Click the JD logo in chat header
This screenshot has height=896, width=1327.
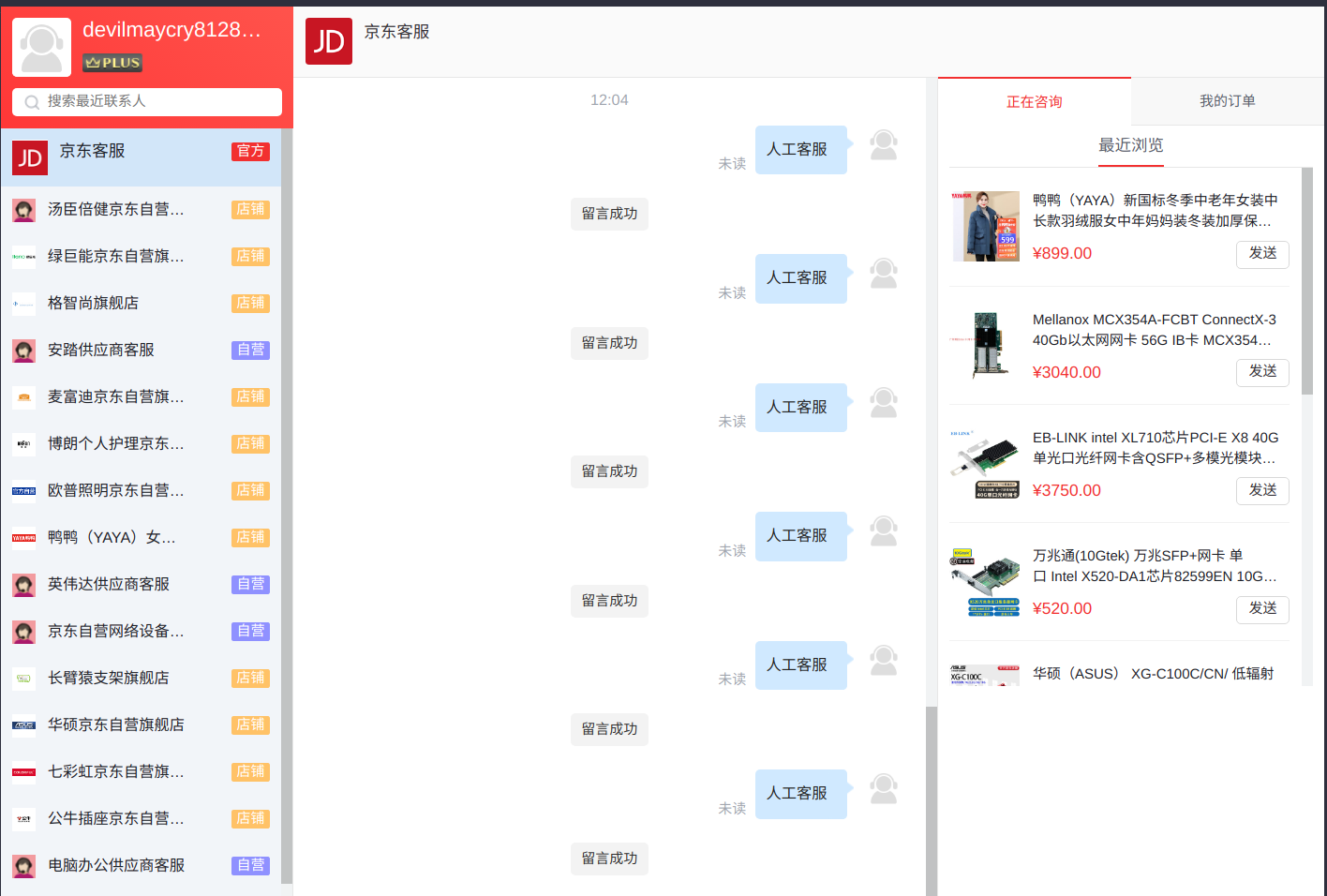(329, 41)
